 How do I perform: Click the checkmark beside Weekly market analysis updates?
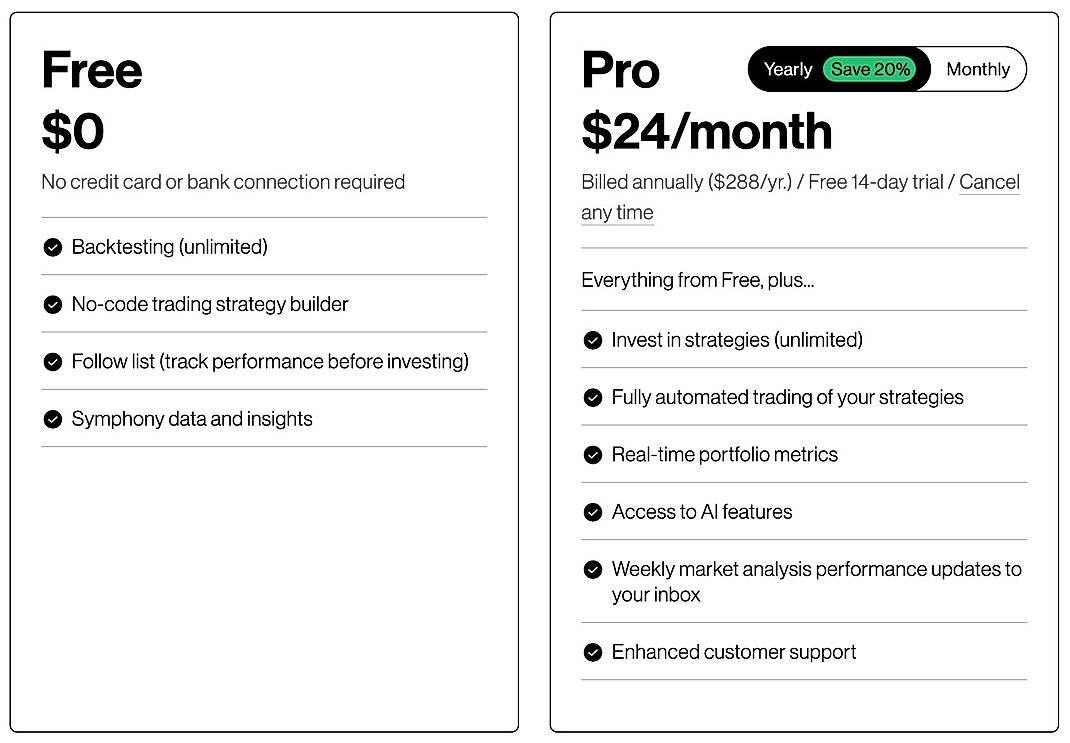591,569
